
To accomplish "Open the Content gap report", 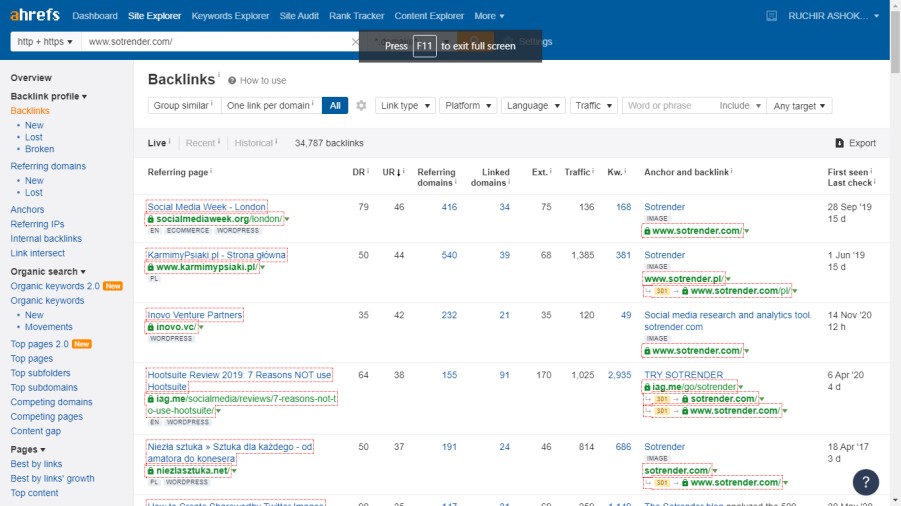I will point(35,431).
